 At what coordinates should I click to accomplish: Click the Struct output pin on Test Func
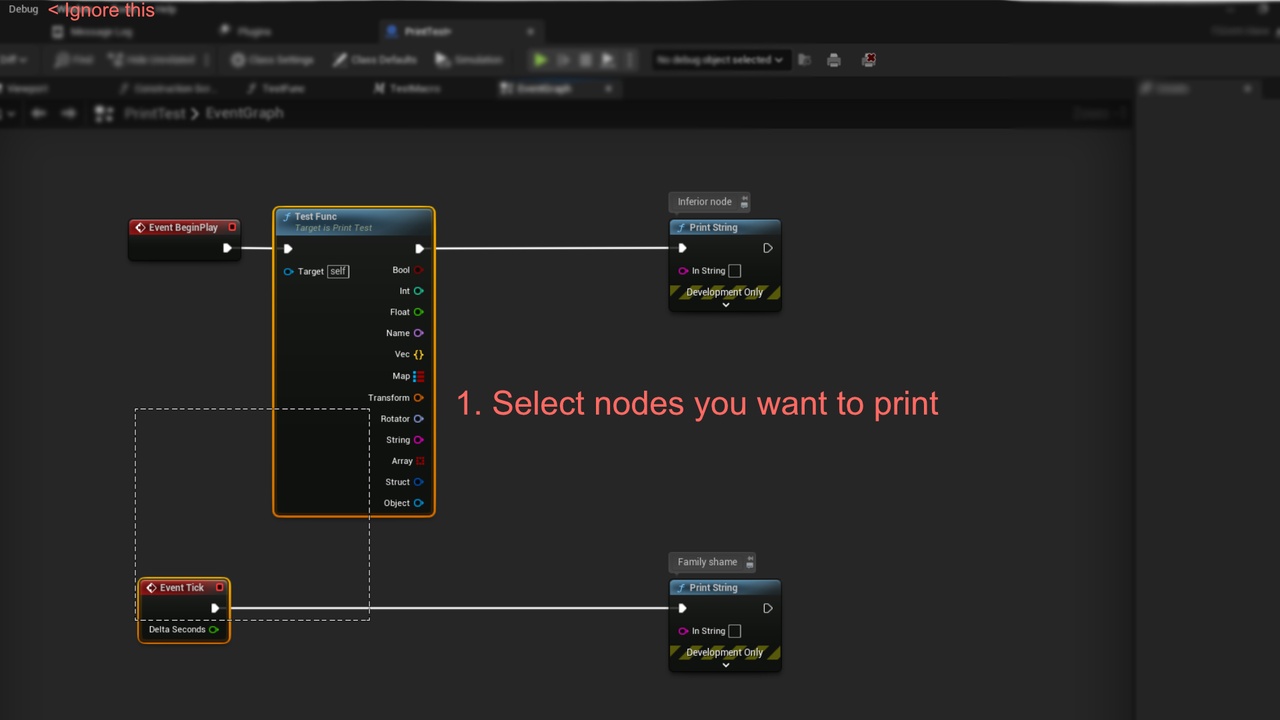(x=419, y=482)
